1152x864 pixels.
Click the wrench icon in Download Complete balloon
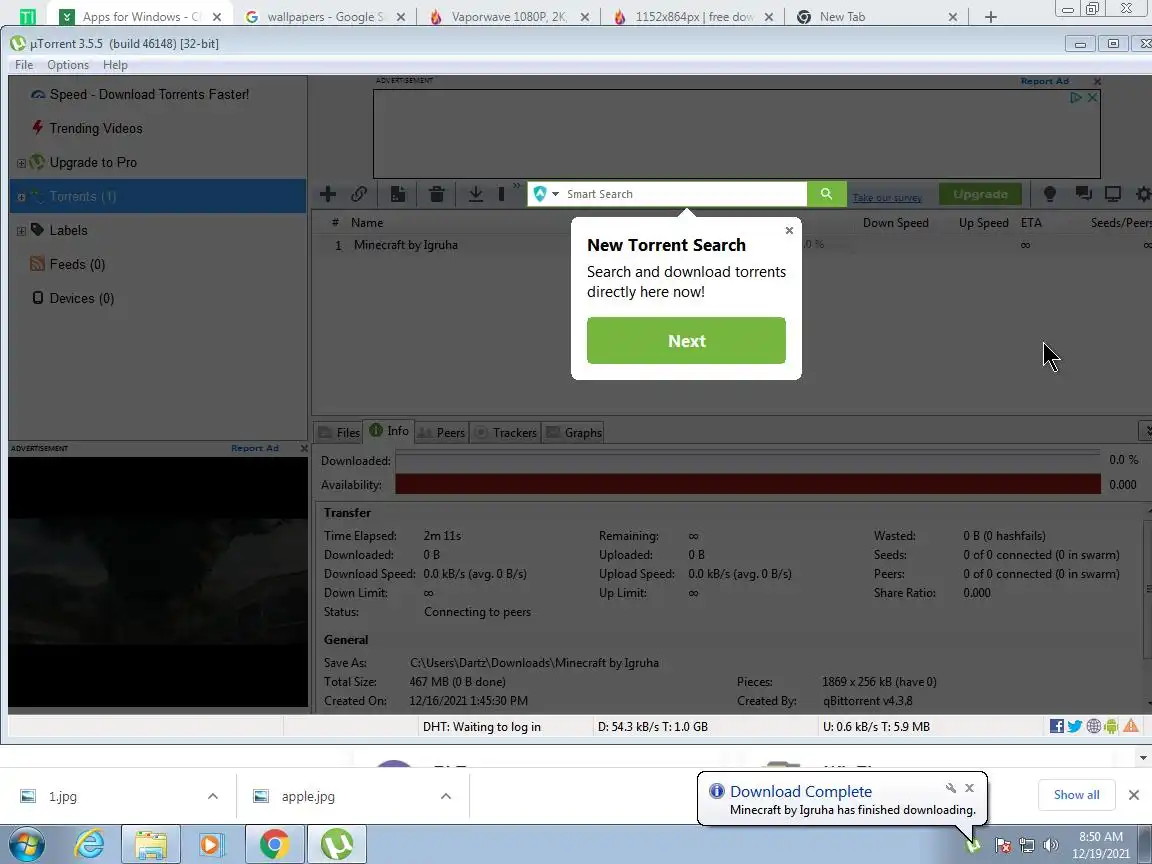click(951, 788)
